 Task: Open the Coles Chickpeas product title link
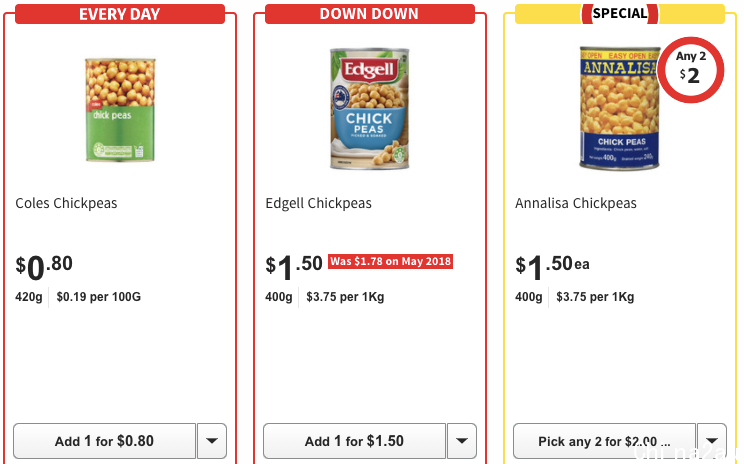click(66, 203)
